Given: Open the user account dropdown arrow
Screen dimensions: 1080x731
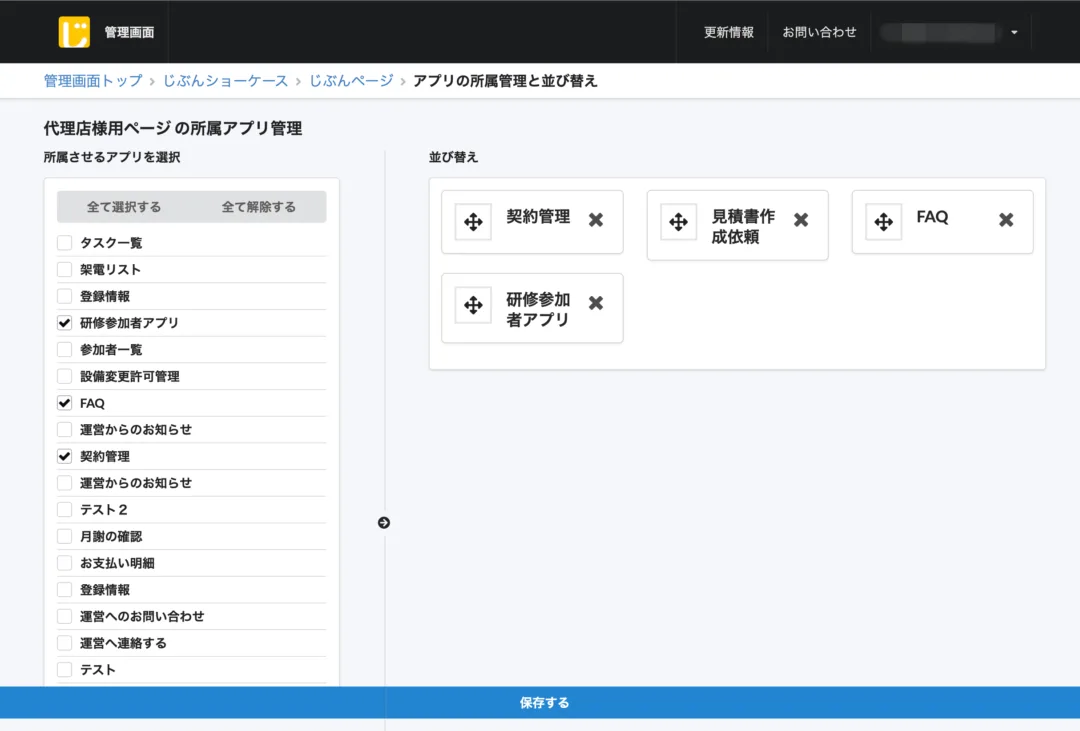Looking at the screenshot, I should point(1014,32).
